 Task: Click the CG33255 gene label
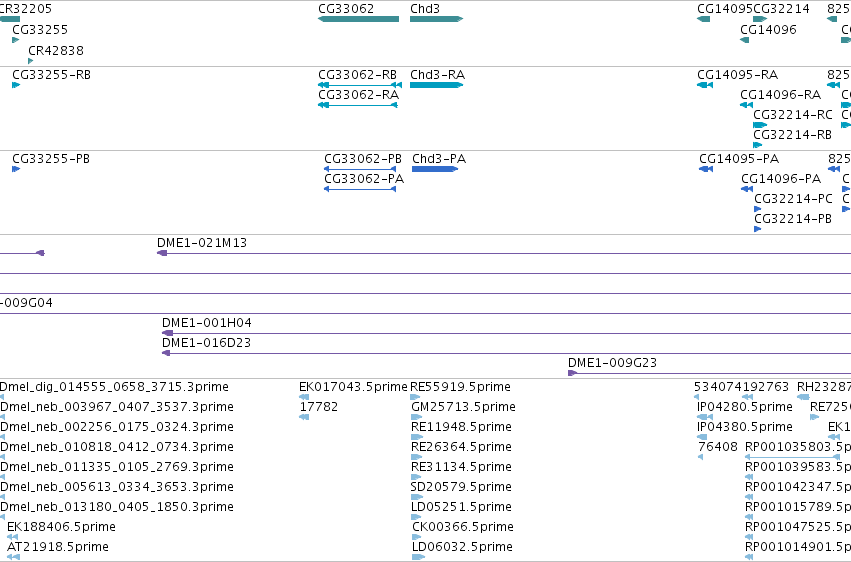(40, 29)
